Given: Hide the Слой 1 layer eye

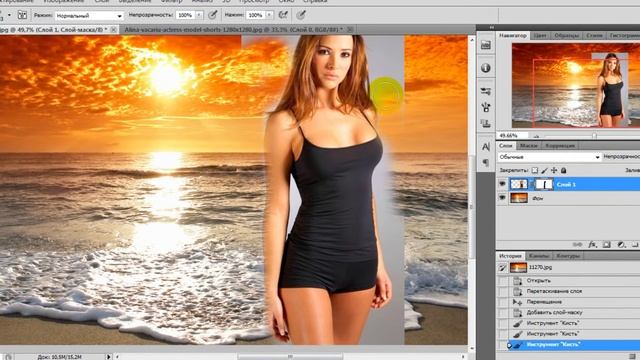Looking at the screenshot, I should 502,184.
